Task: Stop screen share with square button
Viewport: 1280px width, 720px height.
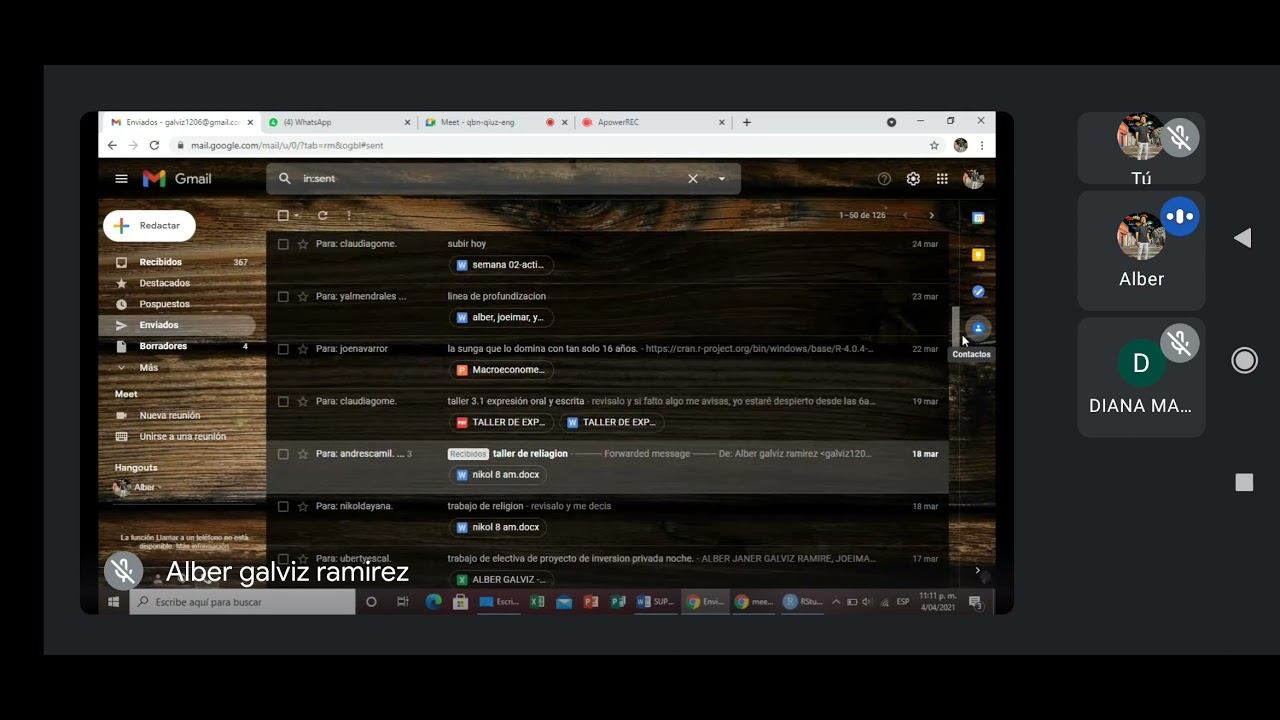Action: point(1244,483)
